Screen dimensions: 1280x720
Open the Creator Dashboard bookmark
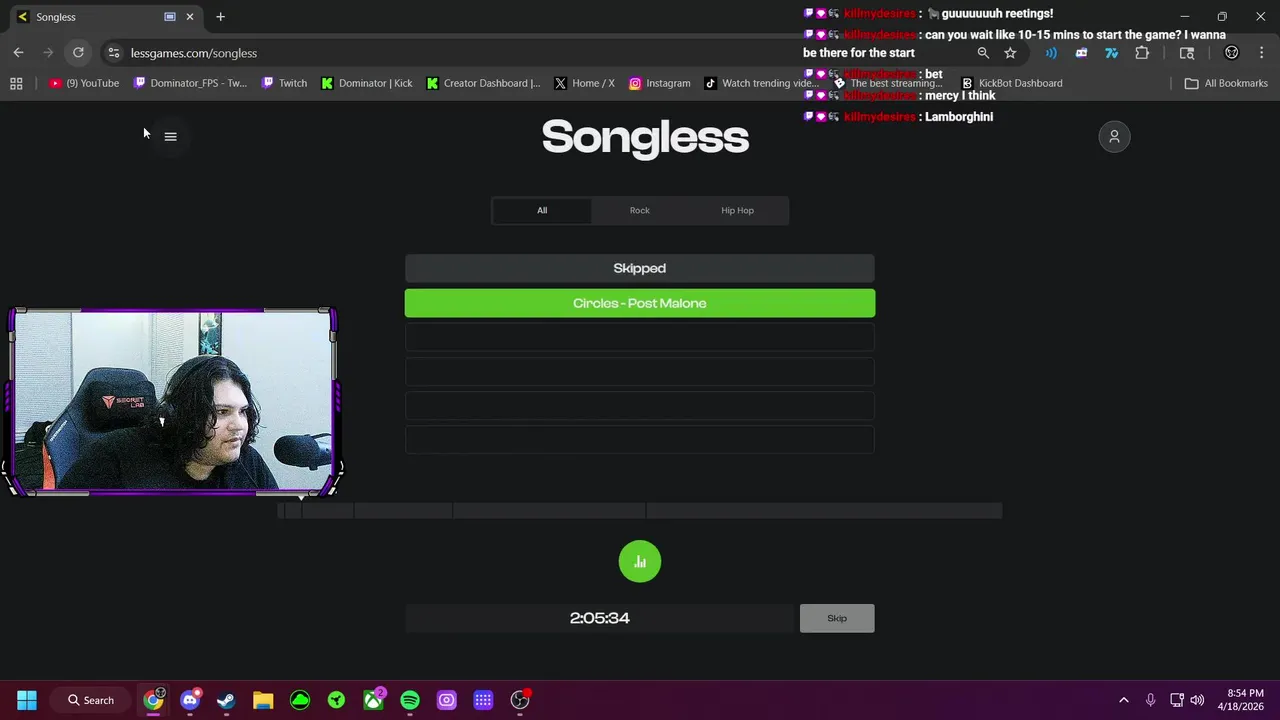click(x=483, y=83)
